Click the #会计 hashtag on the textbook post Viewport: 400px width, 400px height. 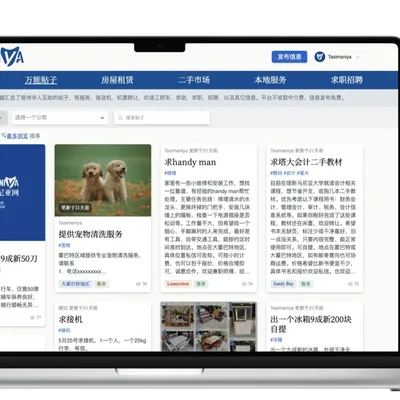point(289,173)
